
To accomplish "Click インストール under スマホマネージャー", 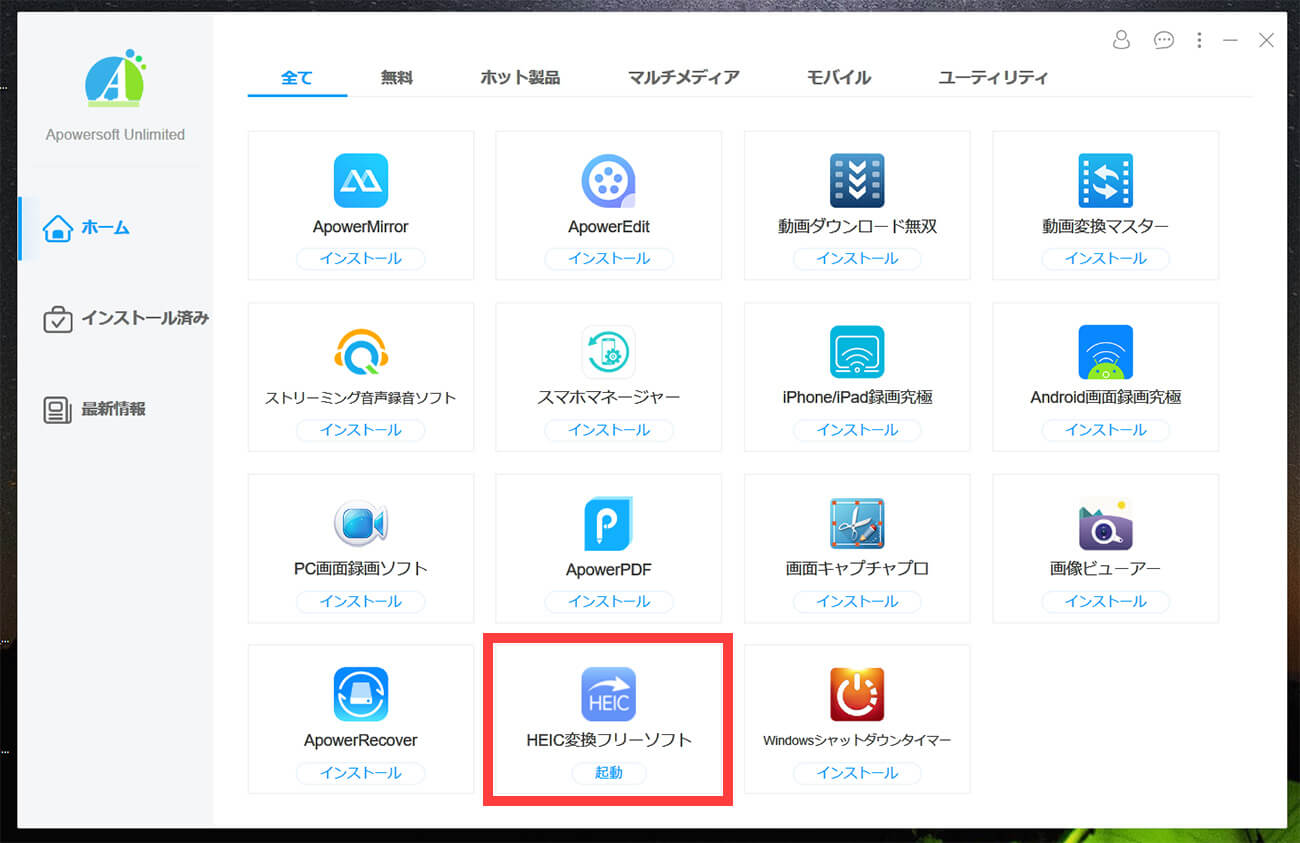I will pos(608,430).
